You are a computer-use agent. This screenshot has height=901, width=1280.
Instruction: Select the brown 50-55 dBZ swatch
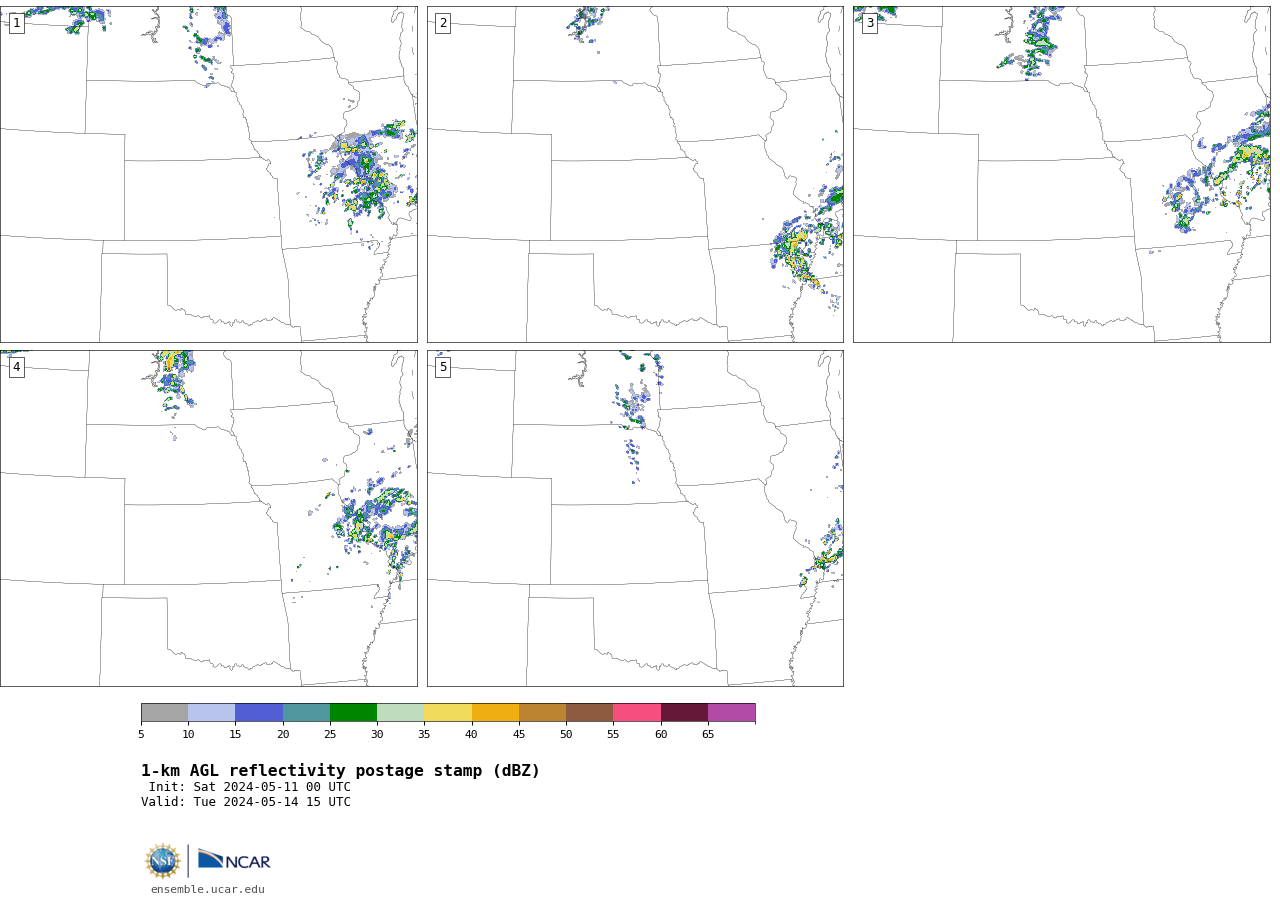click(x=590, y=713)
